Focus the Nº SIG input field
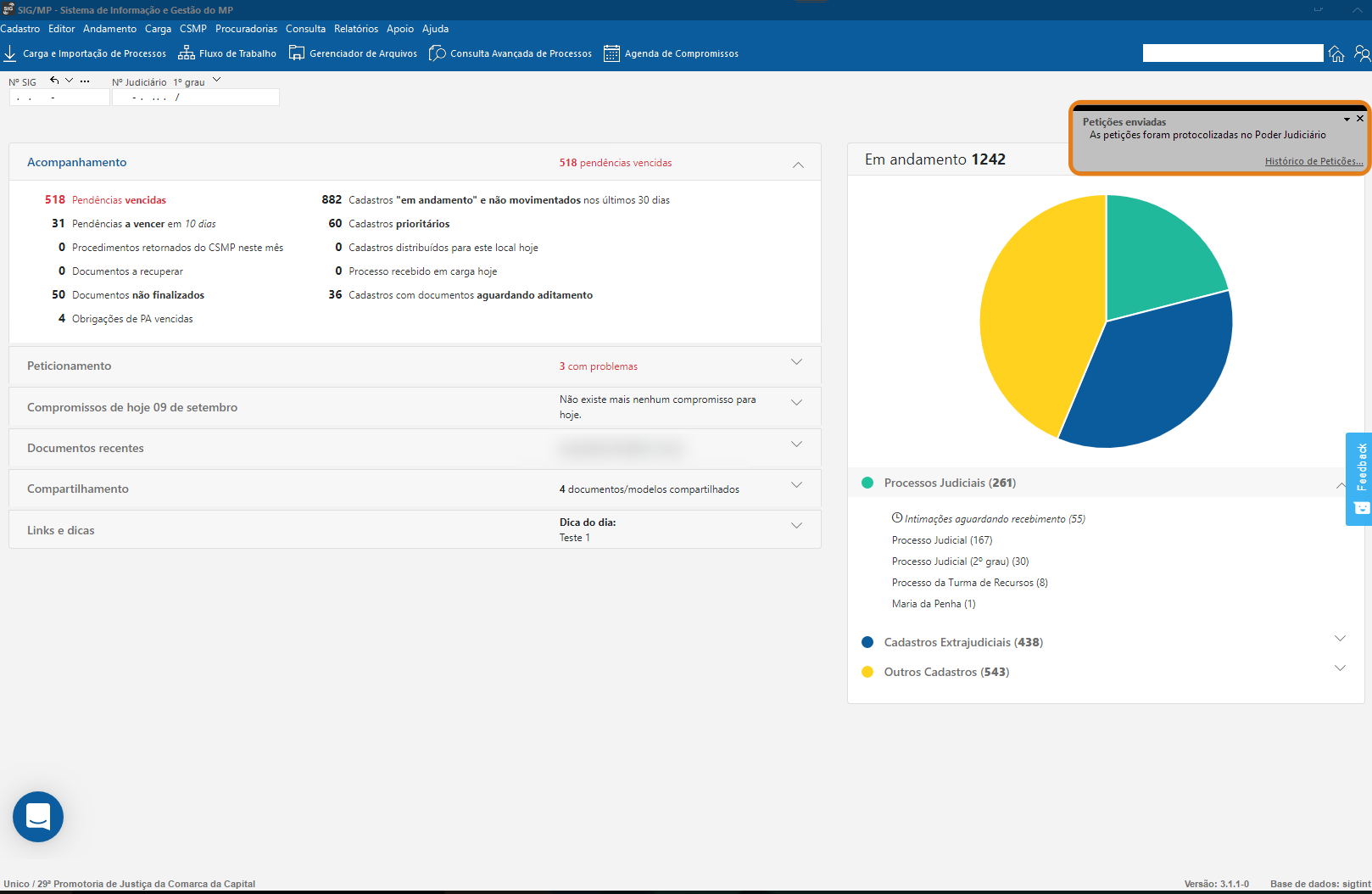 (59, 98)
